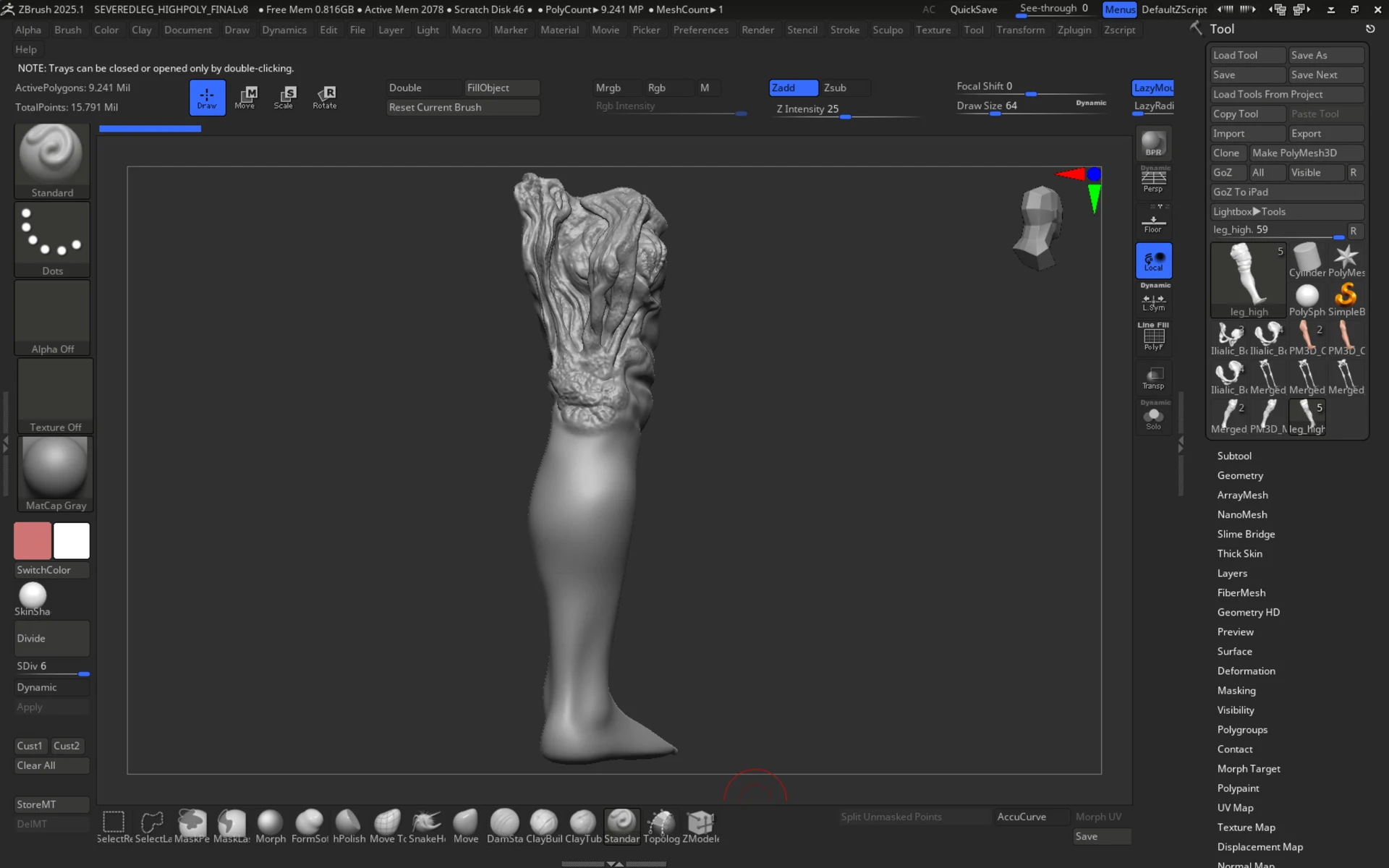
Task: Click Reset Current Brush
Action: point(463,107)
